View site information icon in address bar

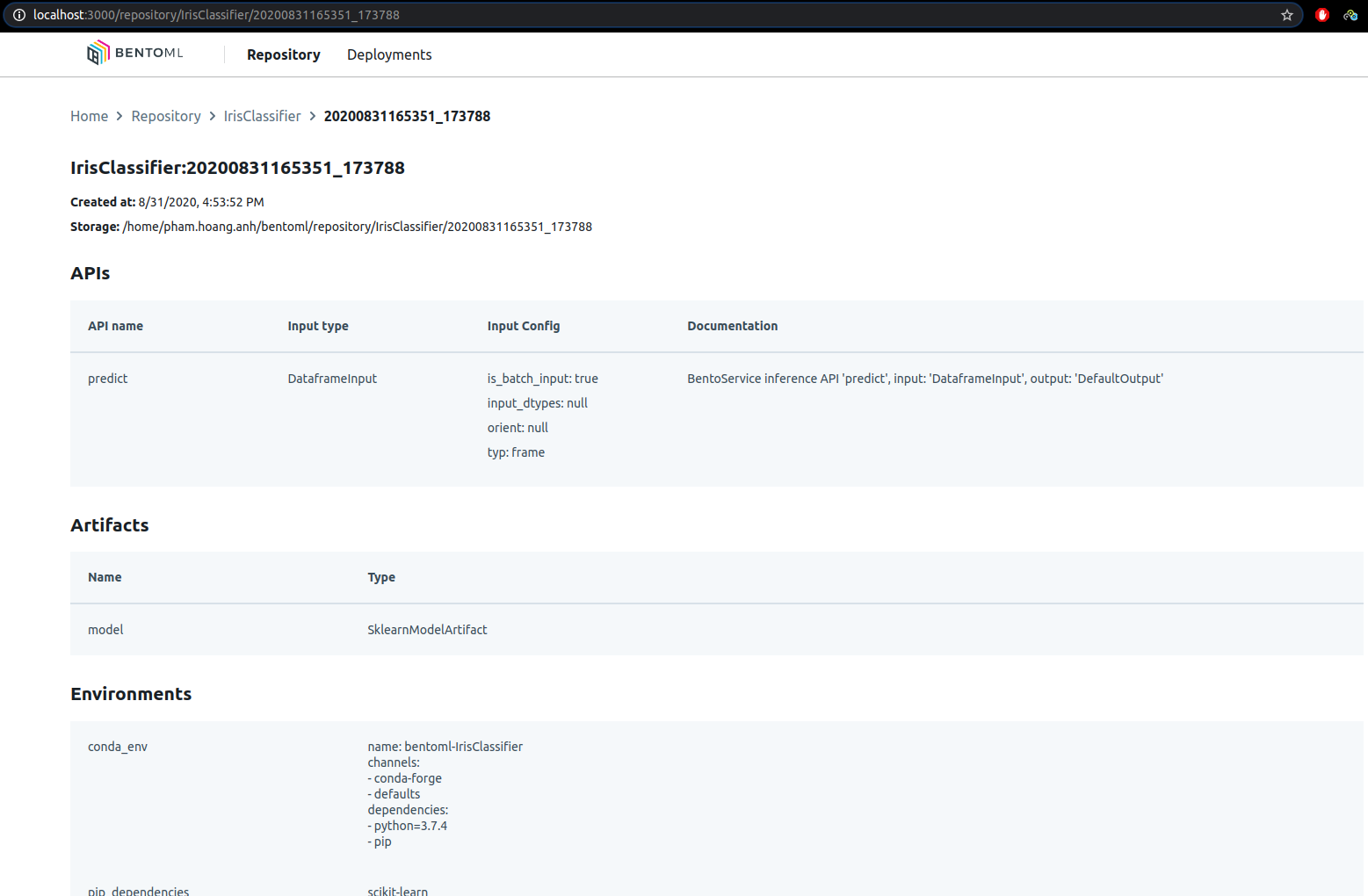point(19,15)
